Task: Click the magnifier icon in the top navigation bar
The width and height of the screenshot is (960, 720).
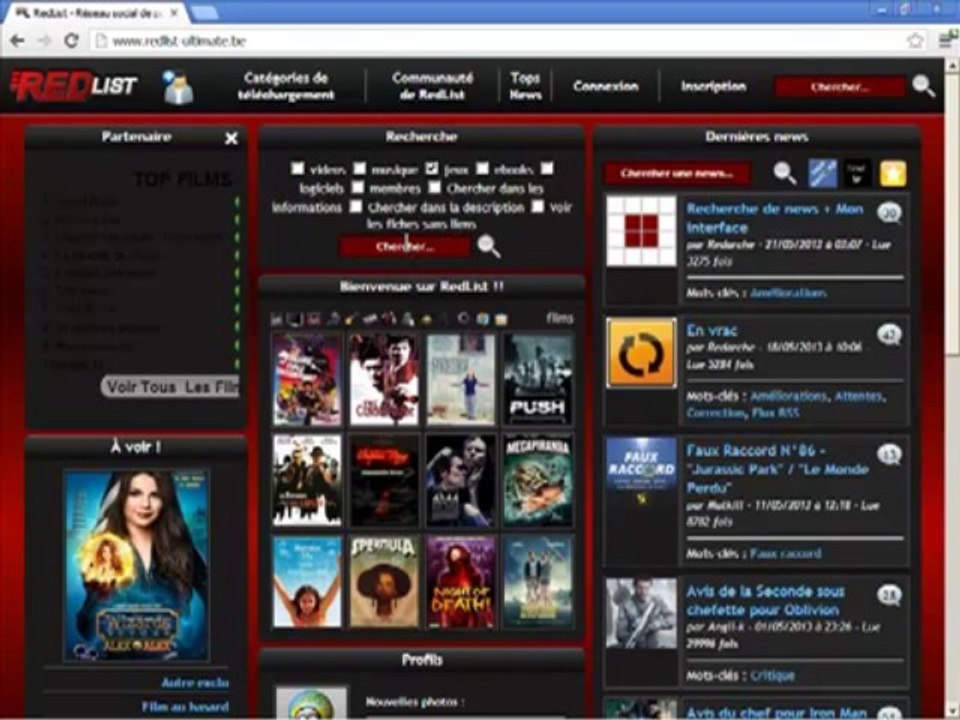Action: coord(923,86)
